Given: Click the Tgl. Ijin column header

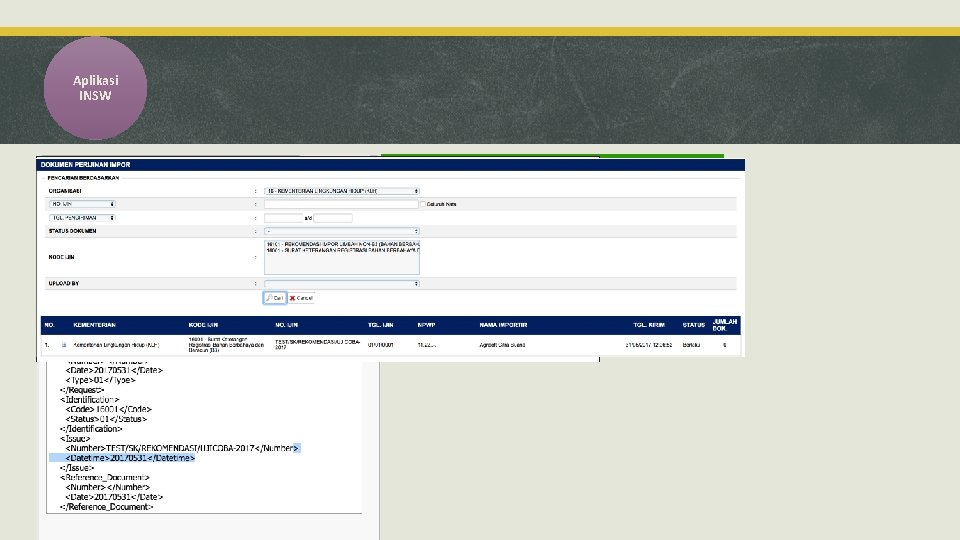Looking at the screenshot, I should point(380,325).
